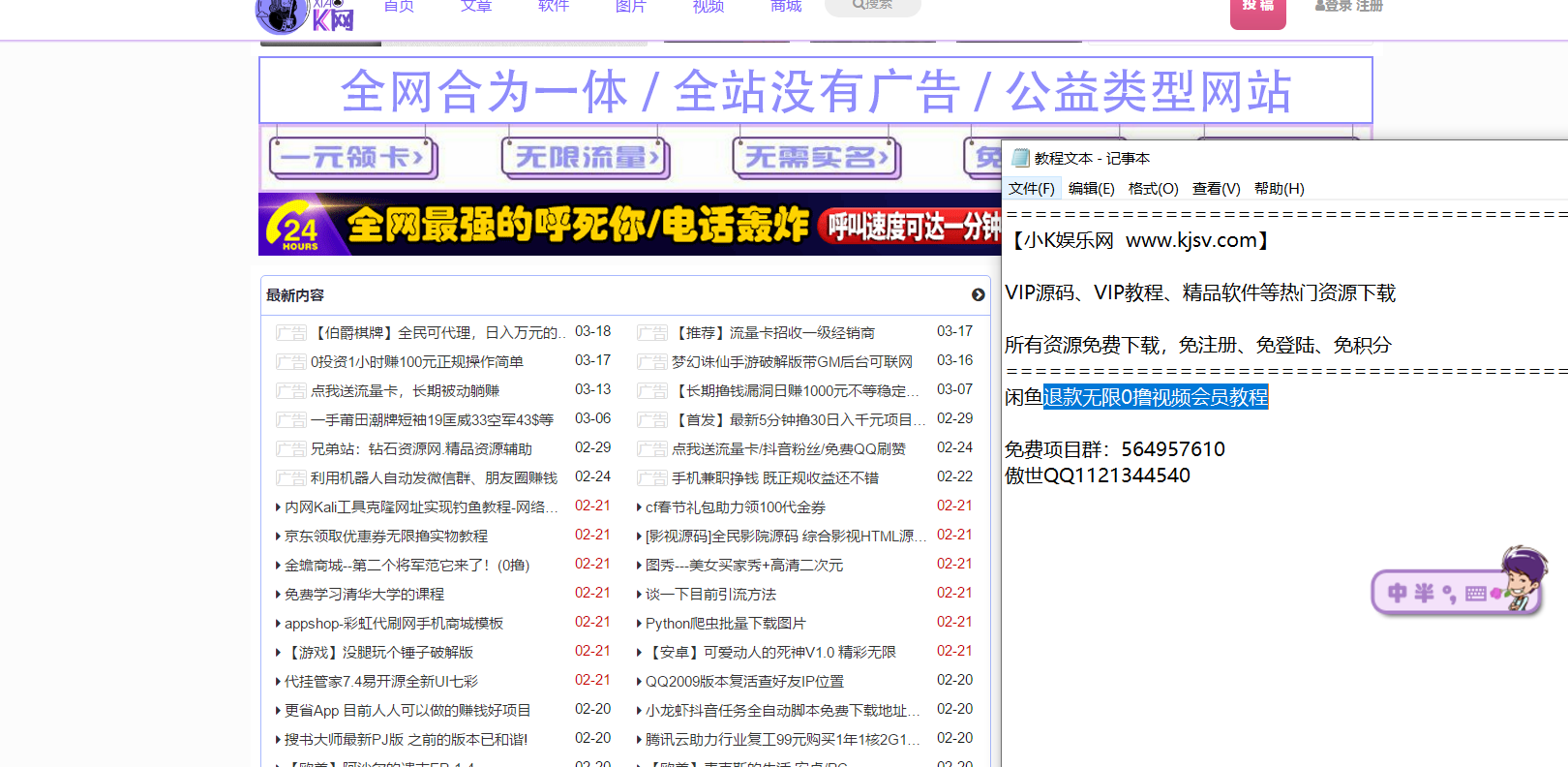Image resolution: width=1568 pixels, height=767 pixels.
Task: Go to the 文章 nav tab
Action: click(476, 6)
